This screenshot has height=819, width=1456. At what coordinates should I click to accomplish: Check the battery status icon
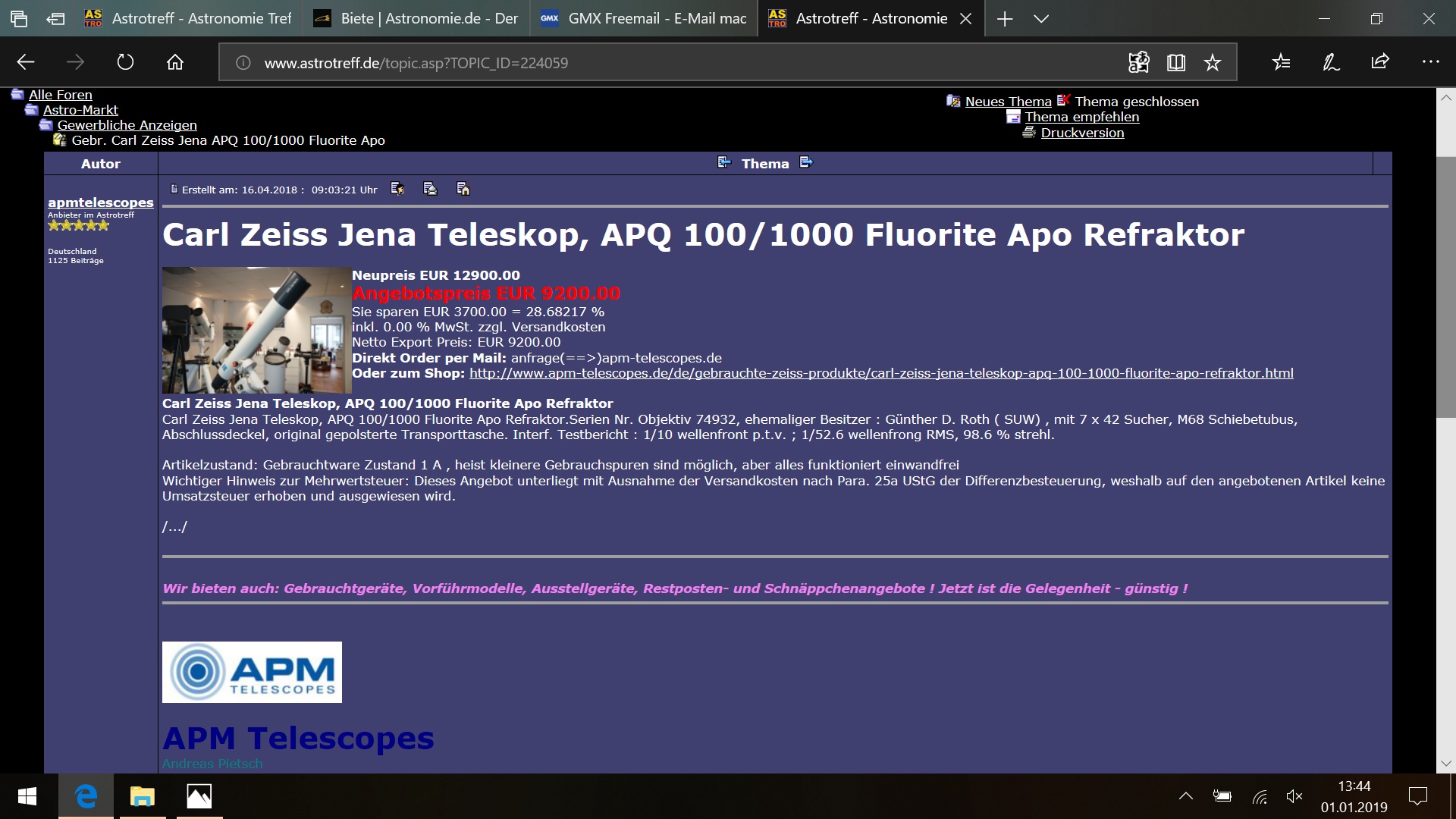pos(1222,796)
